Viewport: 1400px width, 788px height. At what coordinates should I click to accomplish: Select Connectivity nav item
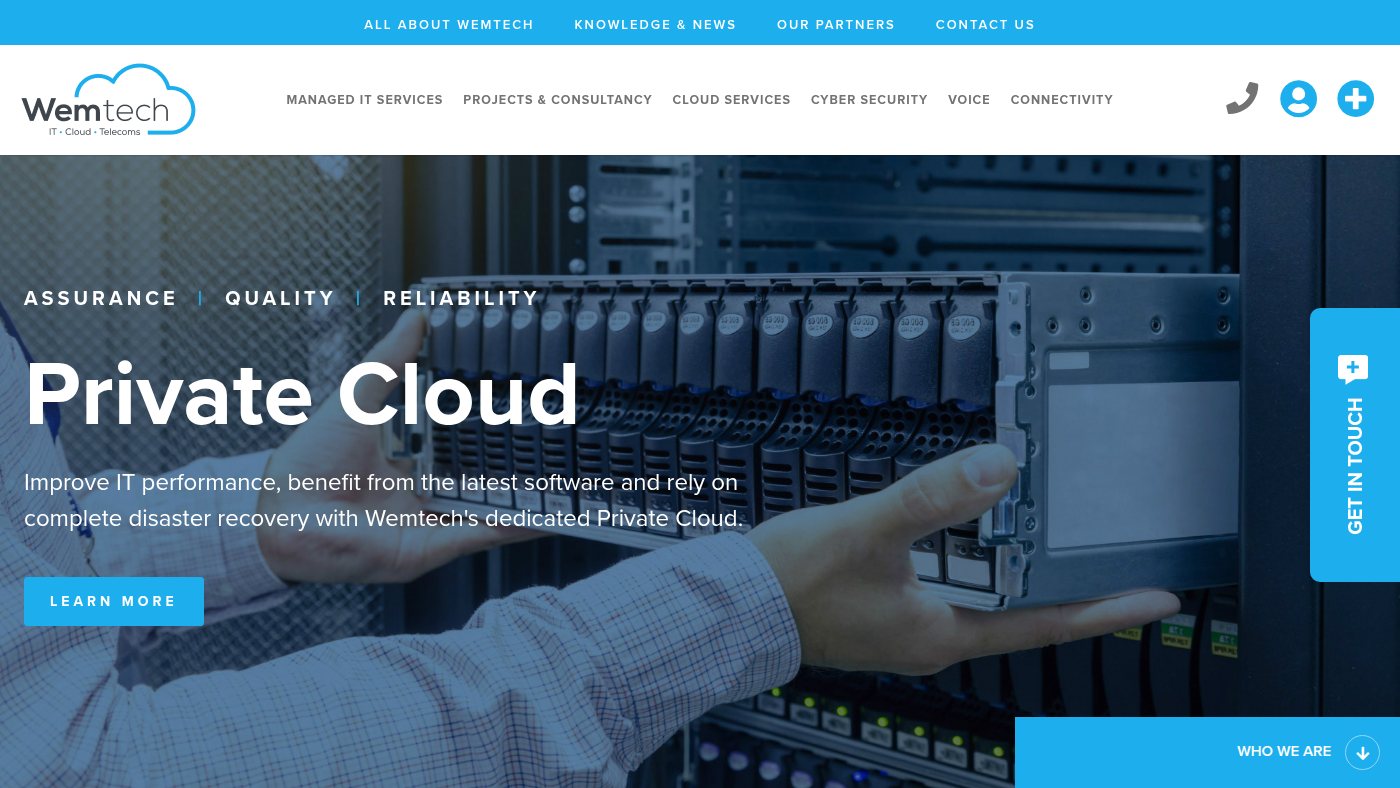point(1062,100)
